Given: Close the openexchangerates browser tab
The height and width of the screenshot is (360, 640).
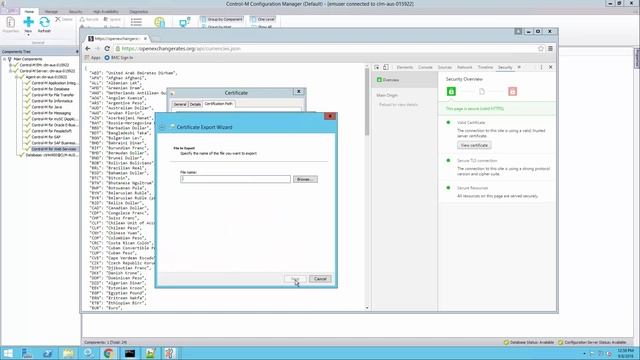Looking at the screenshot, I should (x=145, y=39).
